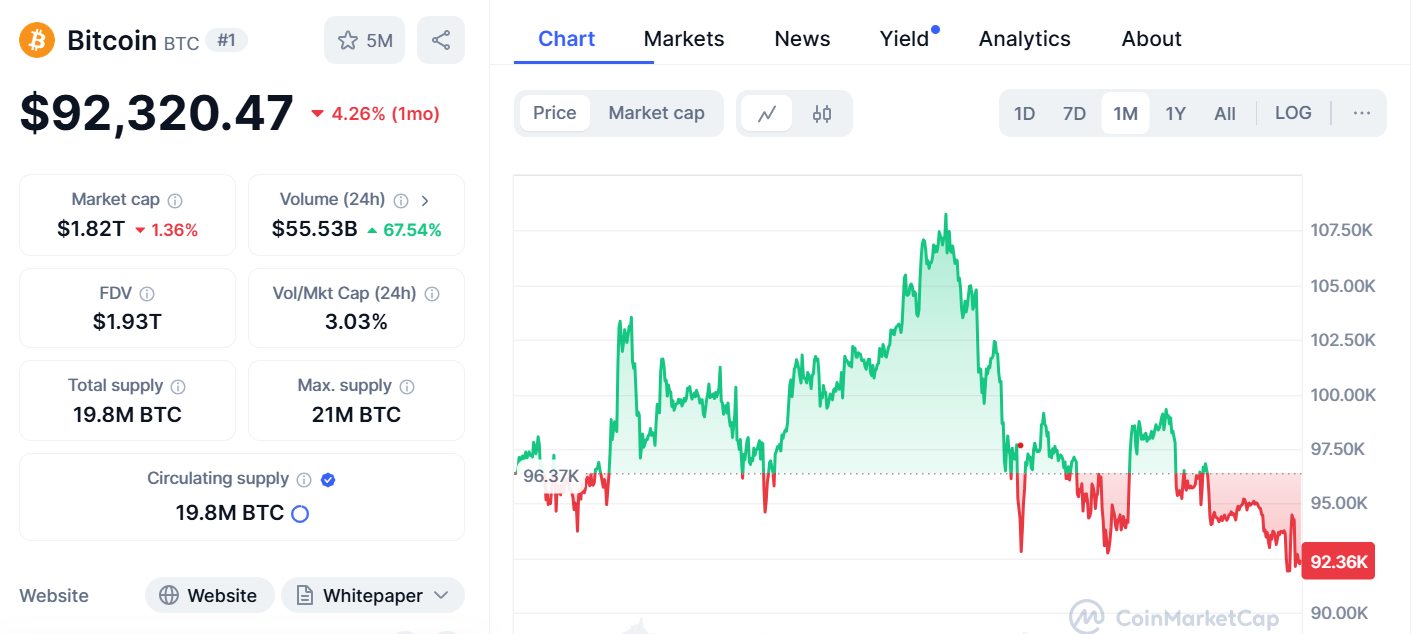
Task: Open the Markets tab
Action: click(x=684, y=39)
